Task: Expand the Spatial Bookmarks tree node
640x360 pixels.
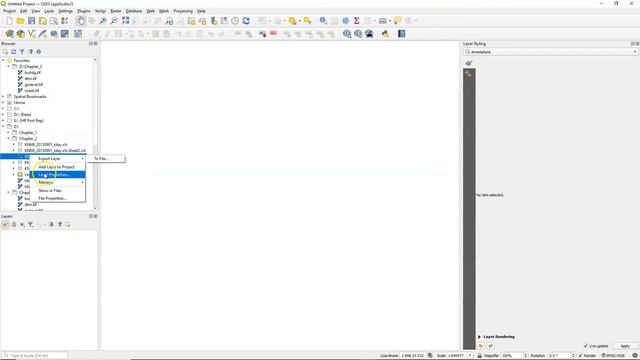Action: point(3,97)
